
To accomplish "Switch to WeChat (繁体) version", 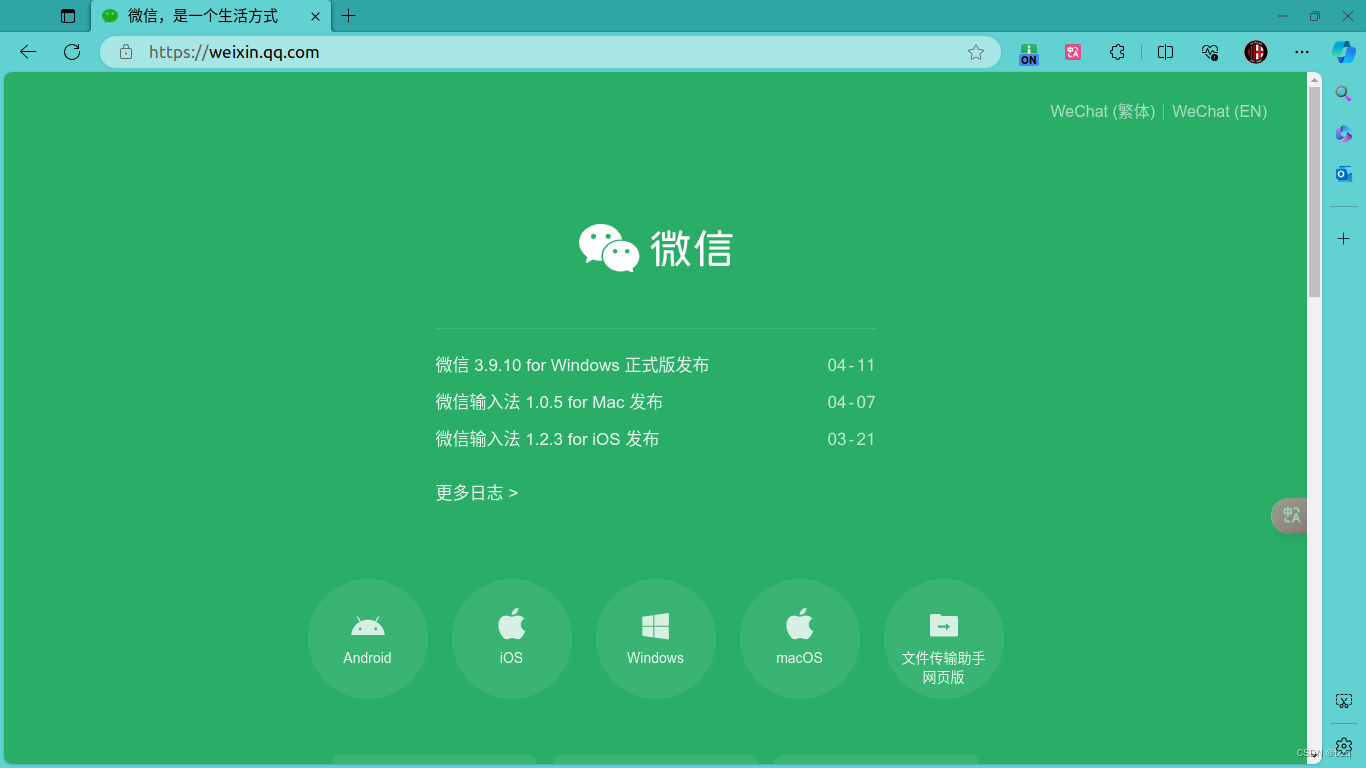I will (x=1102, y=111).
